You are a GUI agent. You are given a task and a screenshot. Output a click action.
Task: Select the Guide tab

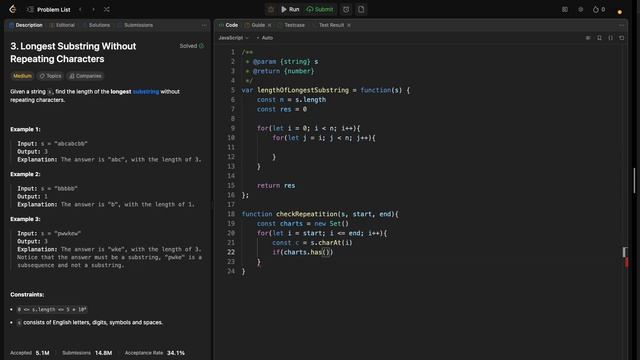coord(255,25)
